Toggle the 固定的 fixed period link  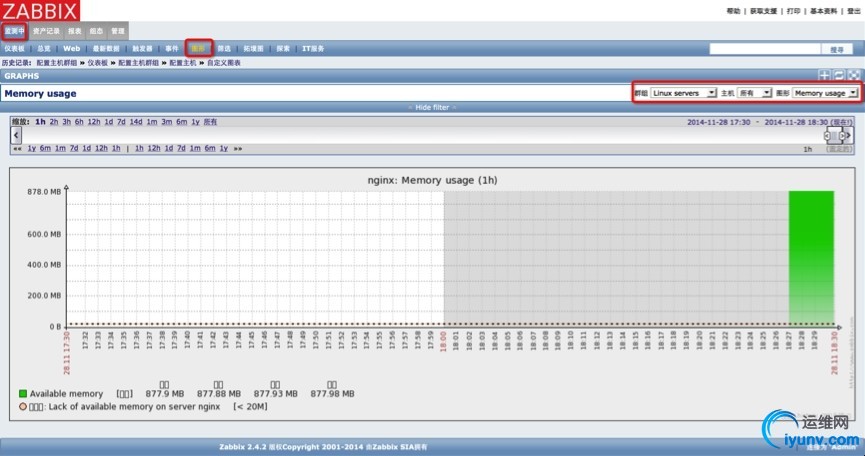click(x=839, y=149)
